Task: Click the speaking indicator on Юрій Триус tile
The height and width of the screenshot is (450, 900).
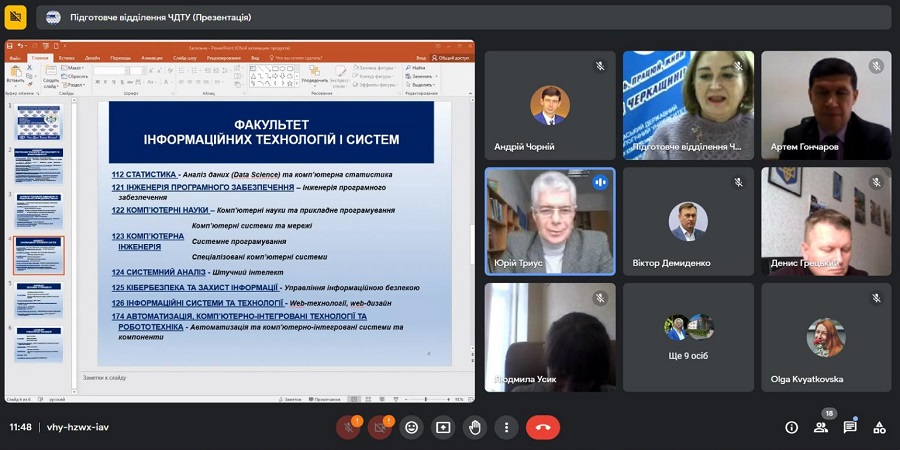Action: (600, 182)
